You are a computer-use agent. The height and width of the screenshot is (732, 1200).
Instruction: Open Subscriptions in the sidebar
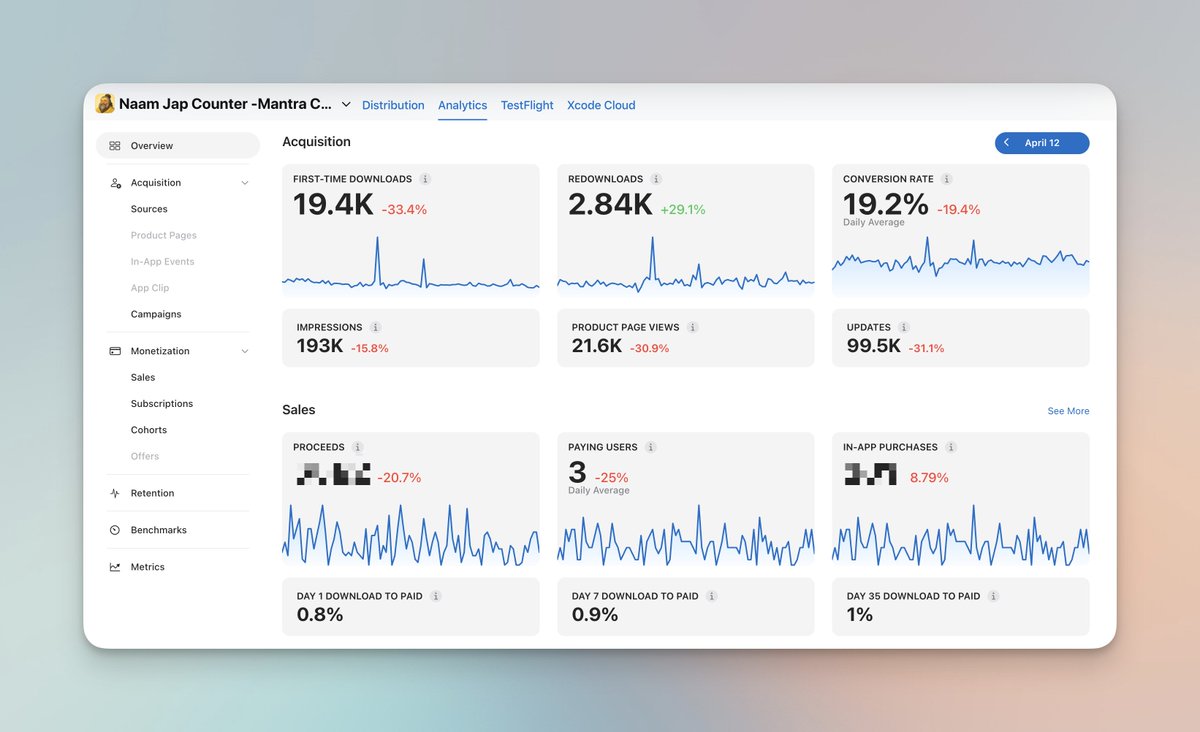[x=162, y=404]
